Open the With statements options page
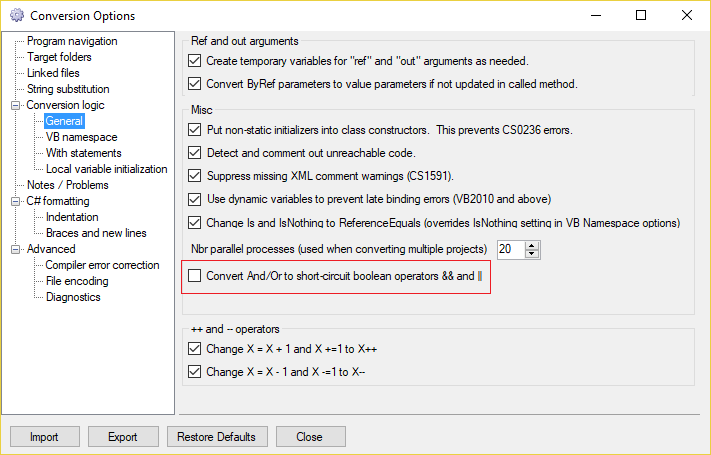Viewport: 711px width, 455px height. coord(83,153)
